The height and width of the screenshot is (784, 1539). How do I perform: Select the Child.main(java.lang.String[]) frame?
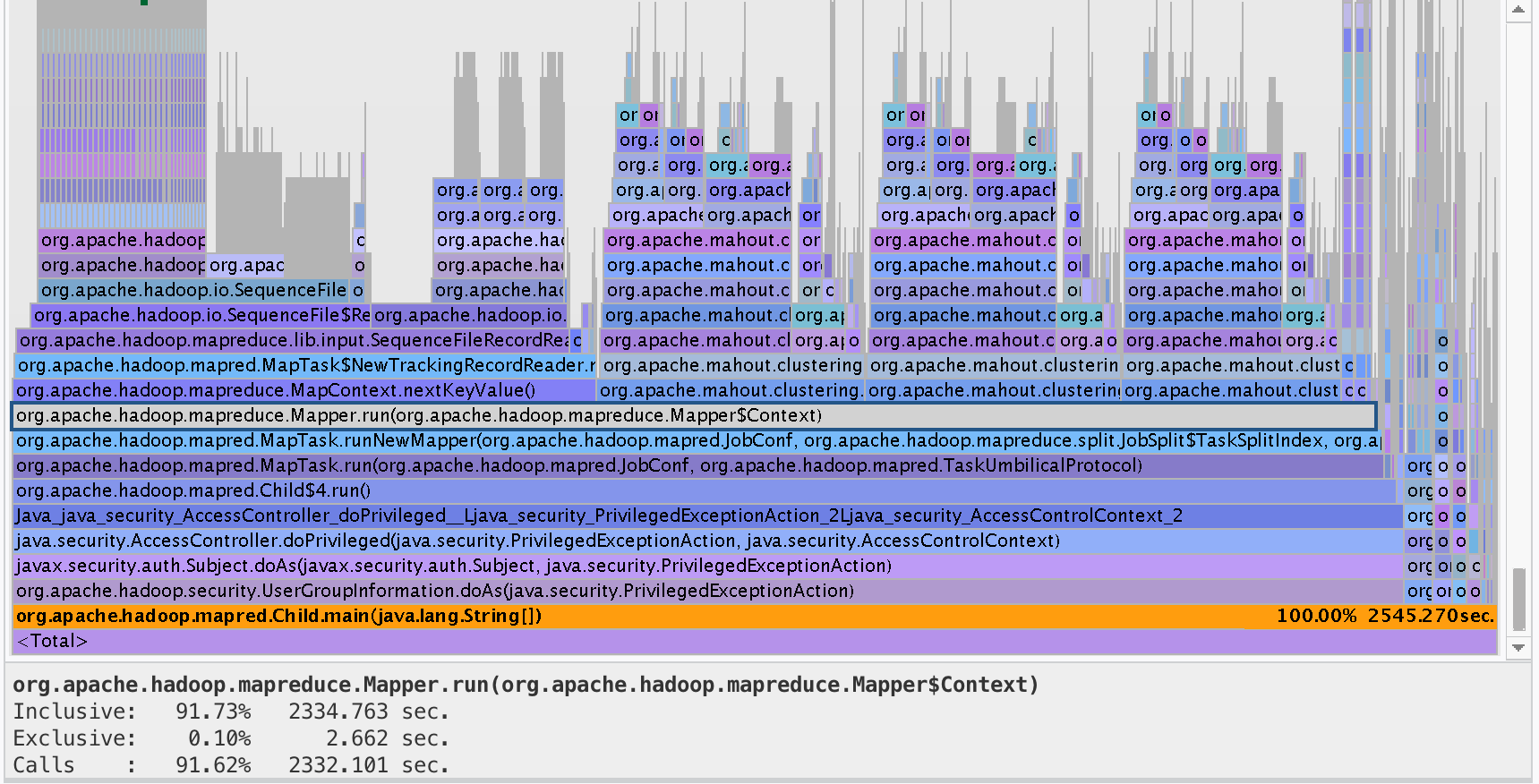click(x=755, y=616)
